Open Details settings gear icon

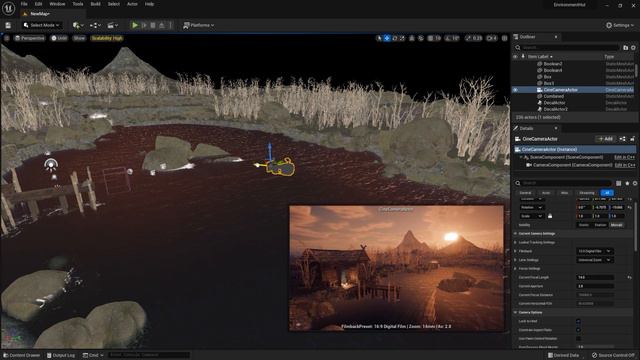(635, 183)
